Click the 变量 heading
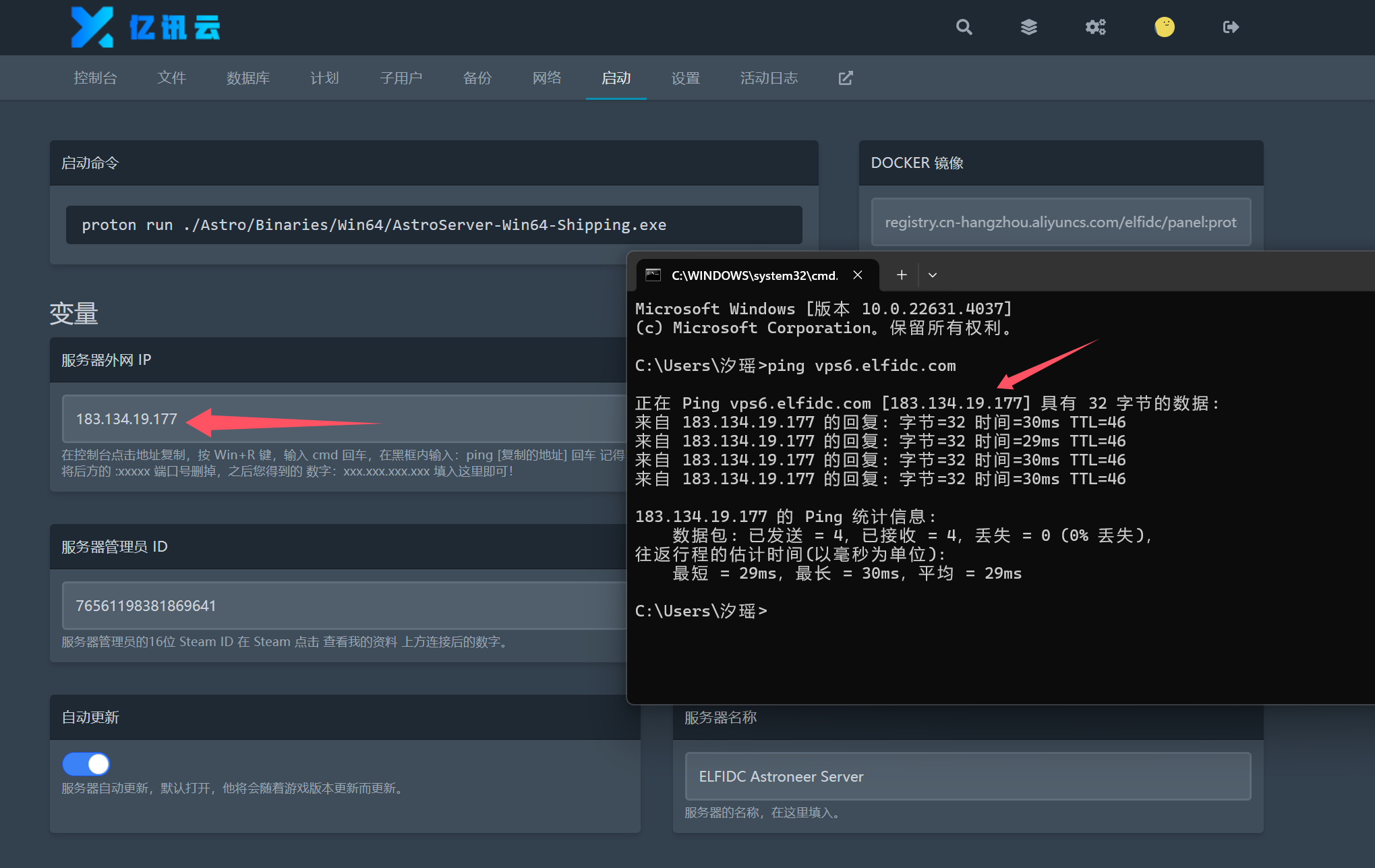1375x868 pixels. coord(74,314)
